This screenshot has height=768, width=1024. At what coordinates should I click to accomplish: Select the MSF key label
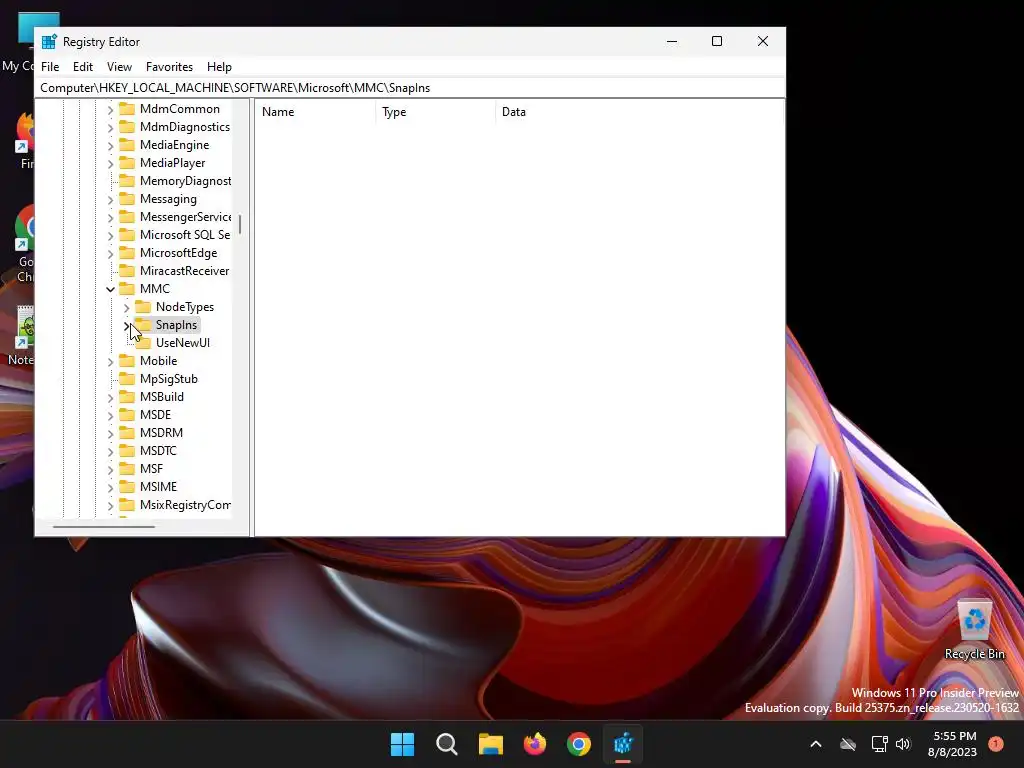[x=152, y=468]
